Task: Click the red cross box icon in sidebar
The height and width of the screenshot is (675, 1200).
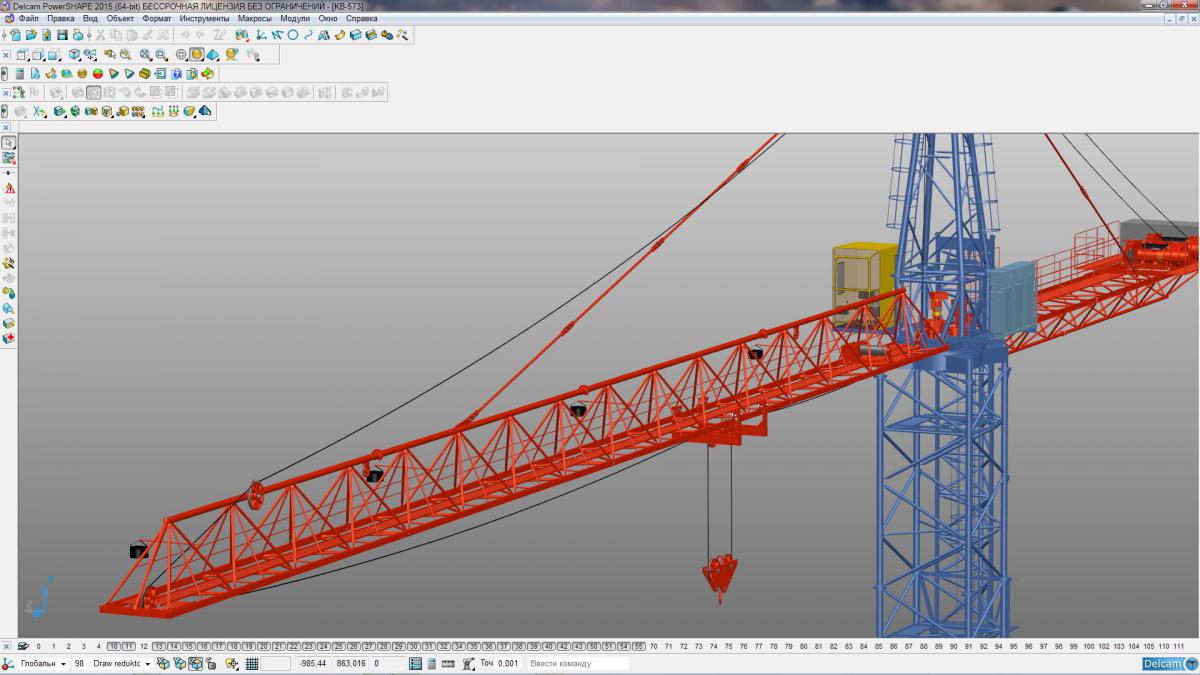Action: click(x=9, y=339)
